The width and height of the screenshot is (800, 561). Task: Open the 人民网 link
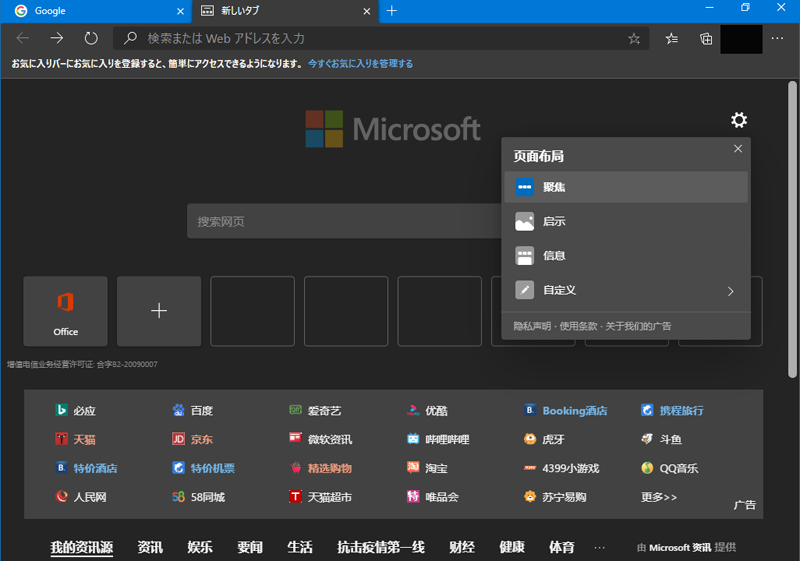pos(81,497)
